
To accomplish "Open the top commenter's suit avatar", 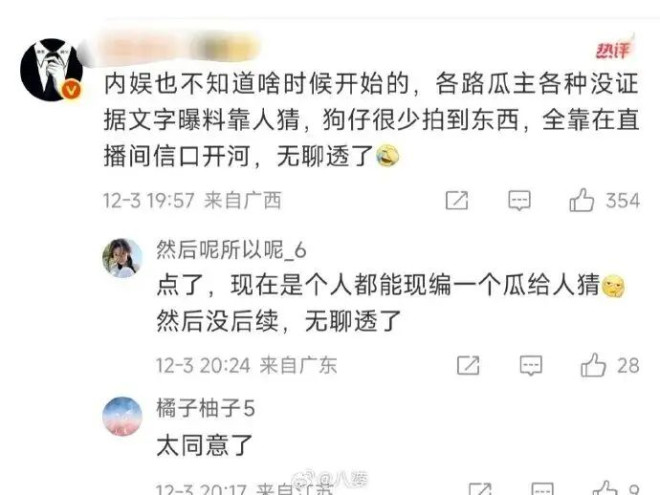I will pos(52,70).
